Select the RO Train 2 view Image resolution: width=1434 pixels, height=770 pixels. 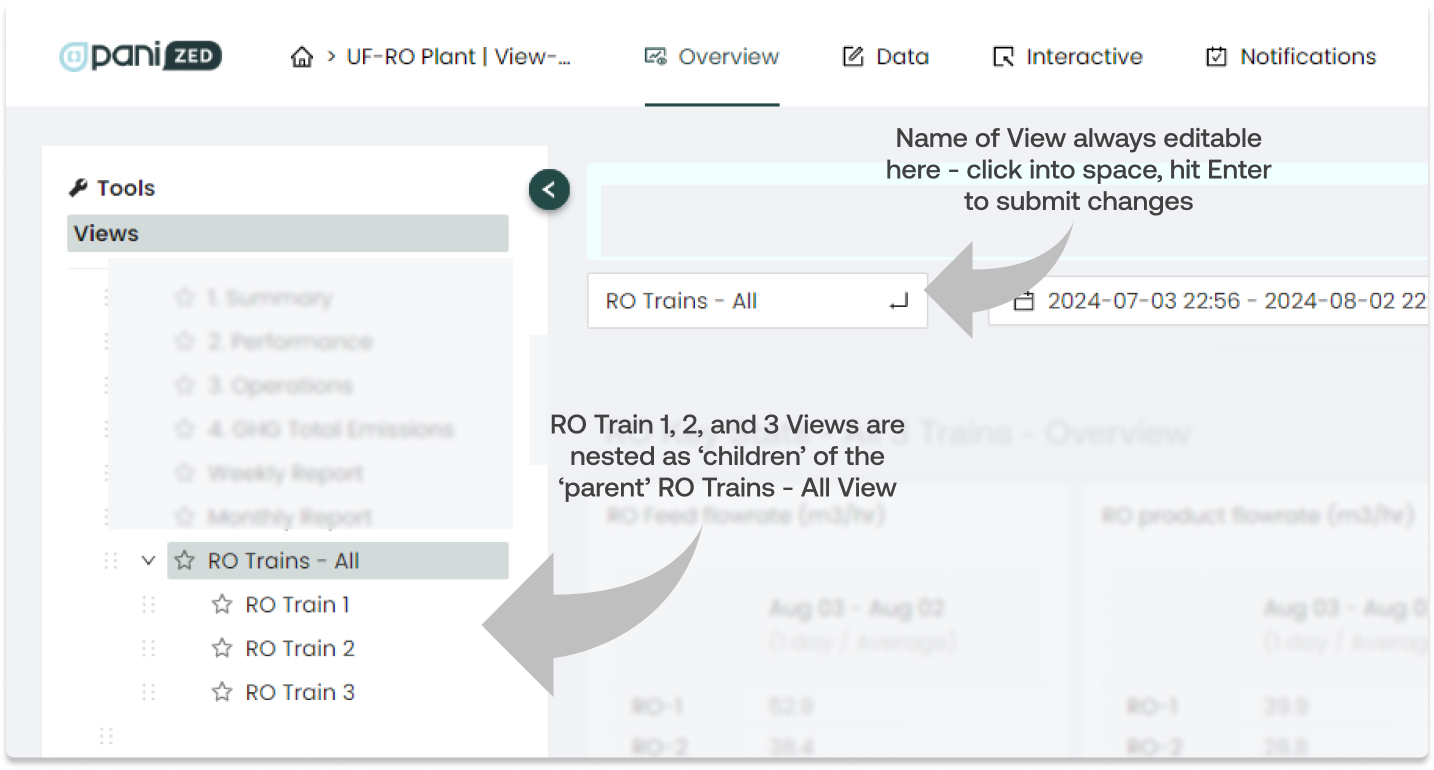300,649
